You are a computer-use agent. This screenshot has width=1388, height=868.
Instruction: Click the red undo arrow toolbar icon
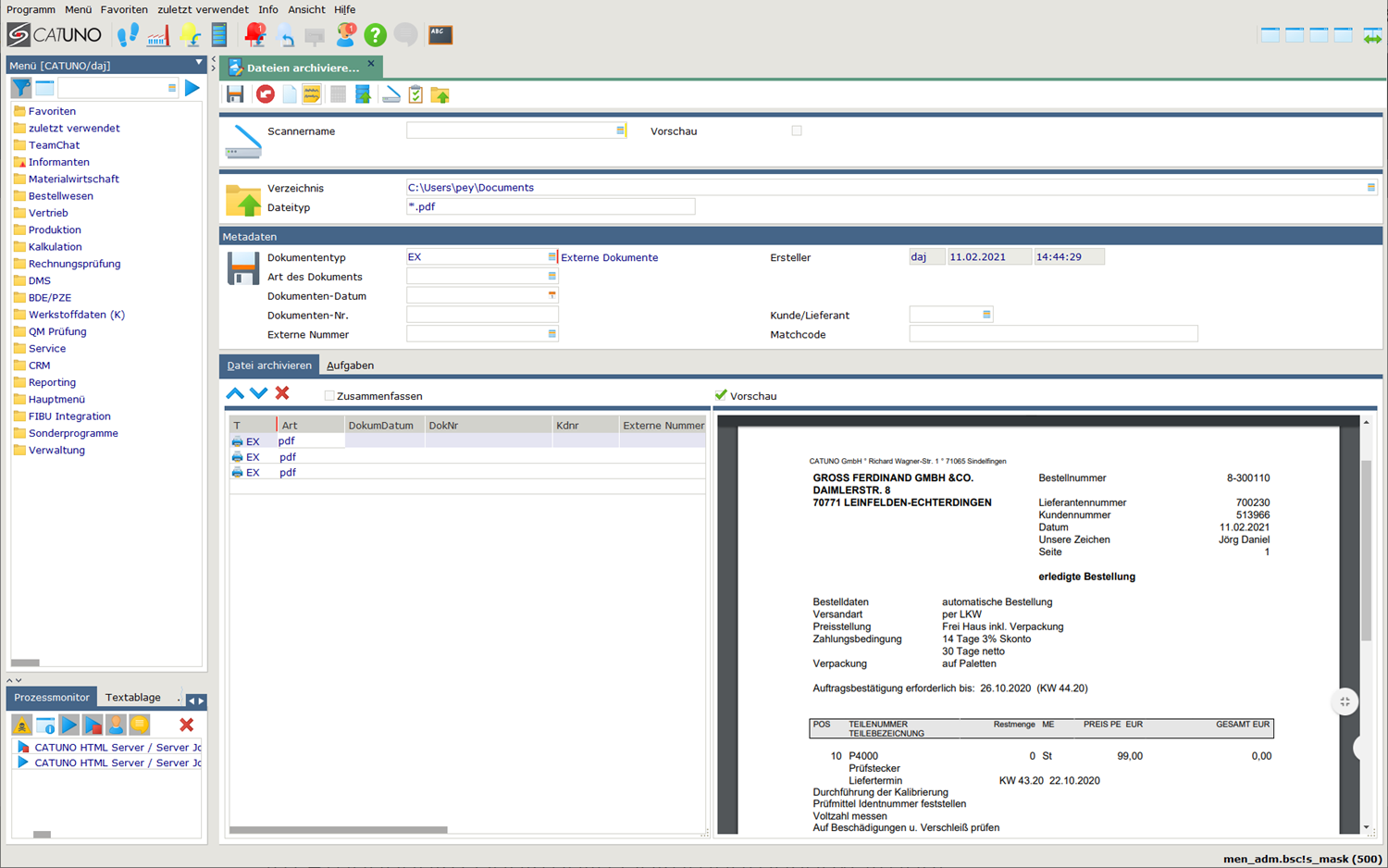(x=266, y=94)
